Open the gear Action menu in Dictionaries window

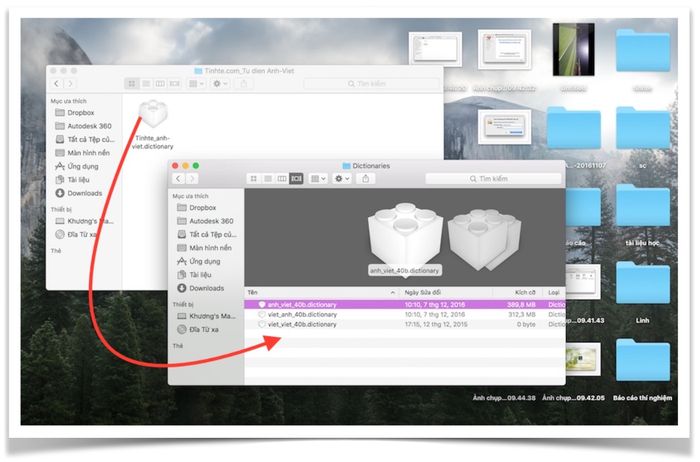tap(342, 178)
